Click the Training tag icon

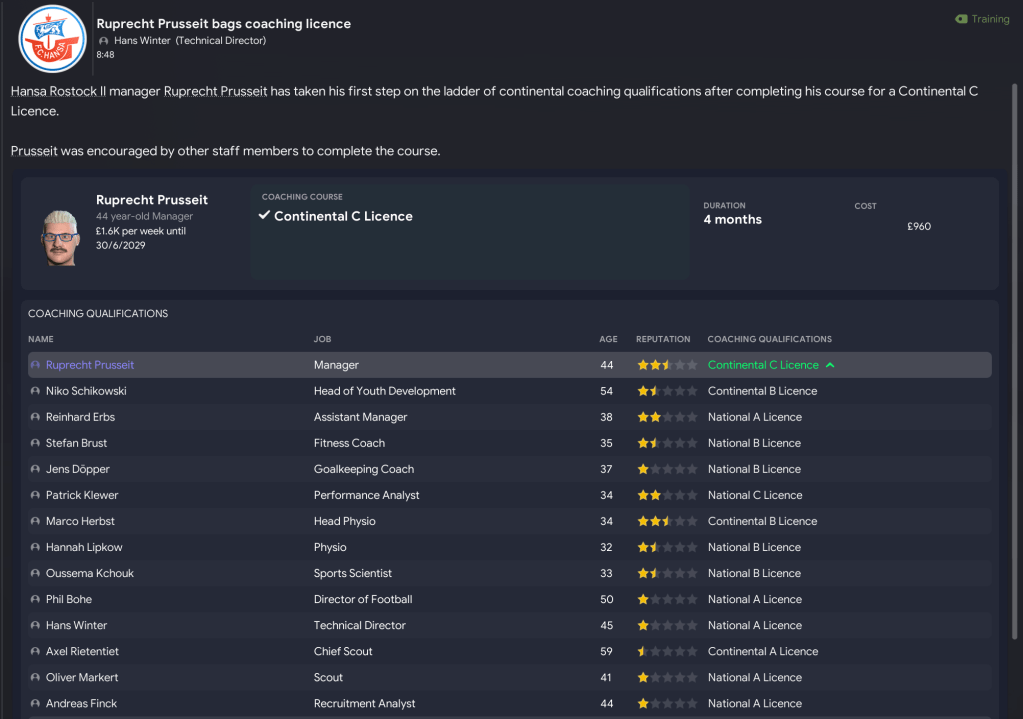point(961,19)
